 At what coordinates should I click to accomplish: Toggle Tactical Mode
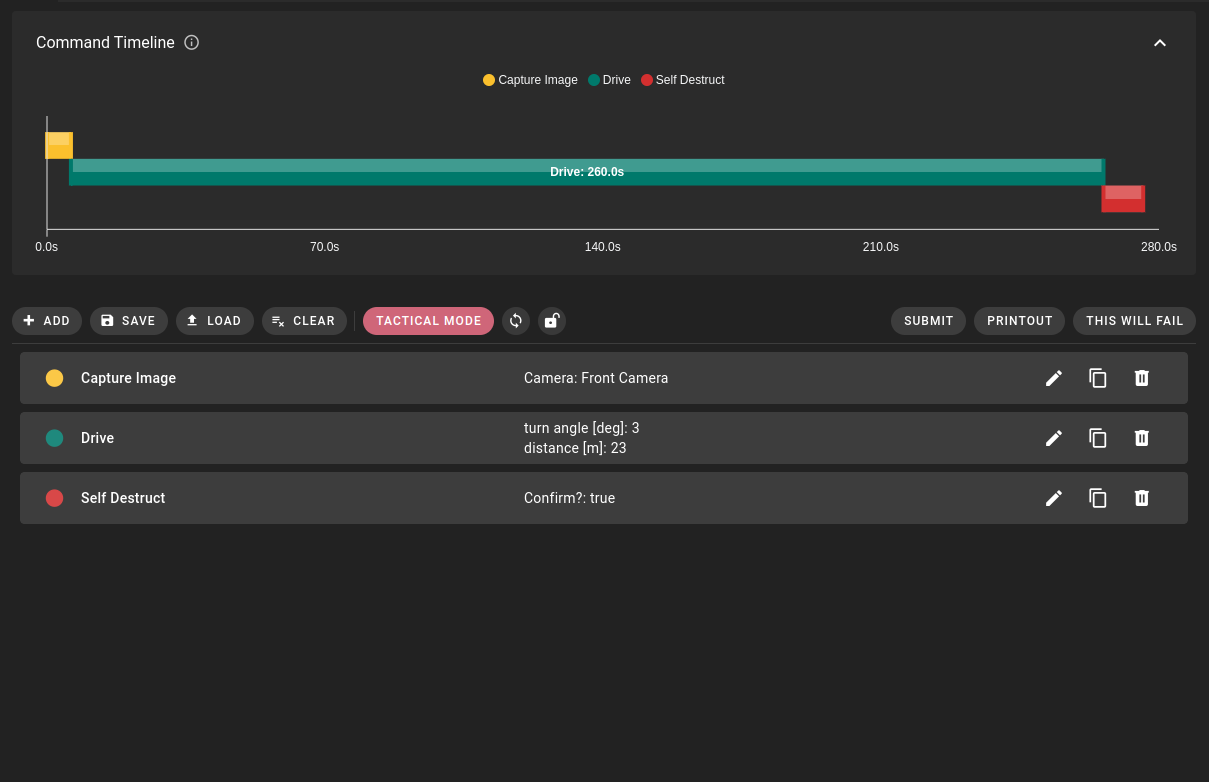(x=428, y=321)
